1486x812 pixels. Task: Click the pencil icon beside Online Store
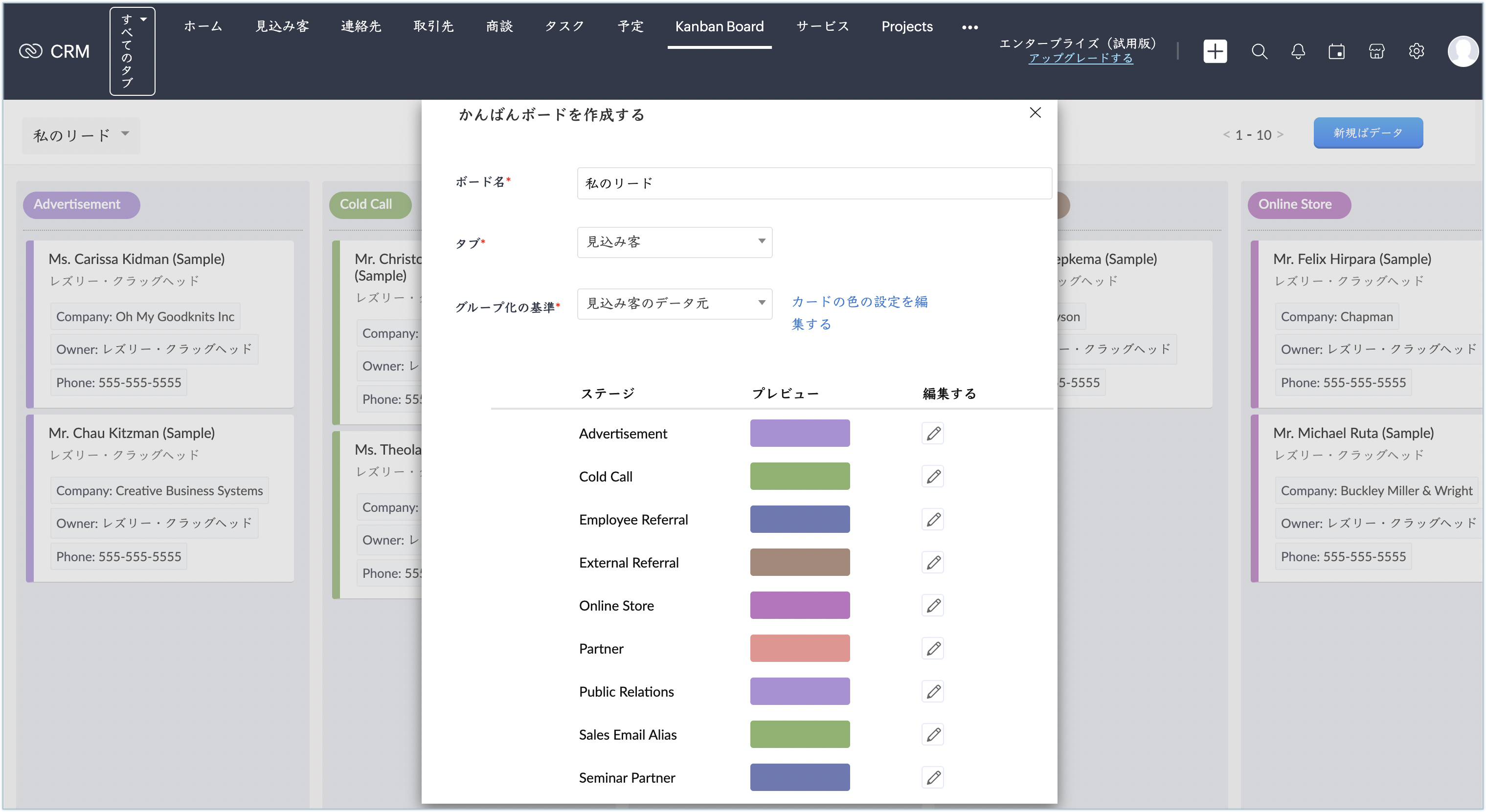[933, 606]
